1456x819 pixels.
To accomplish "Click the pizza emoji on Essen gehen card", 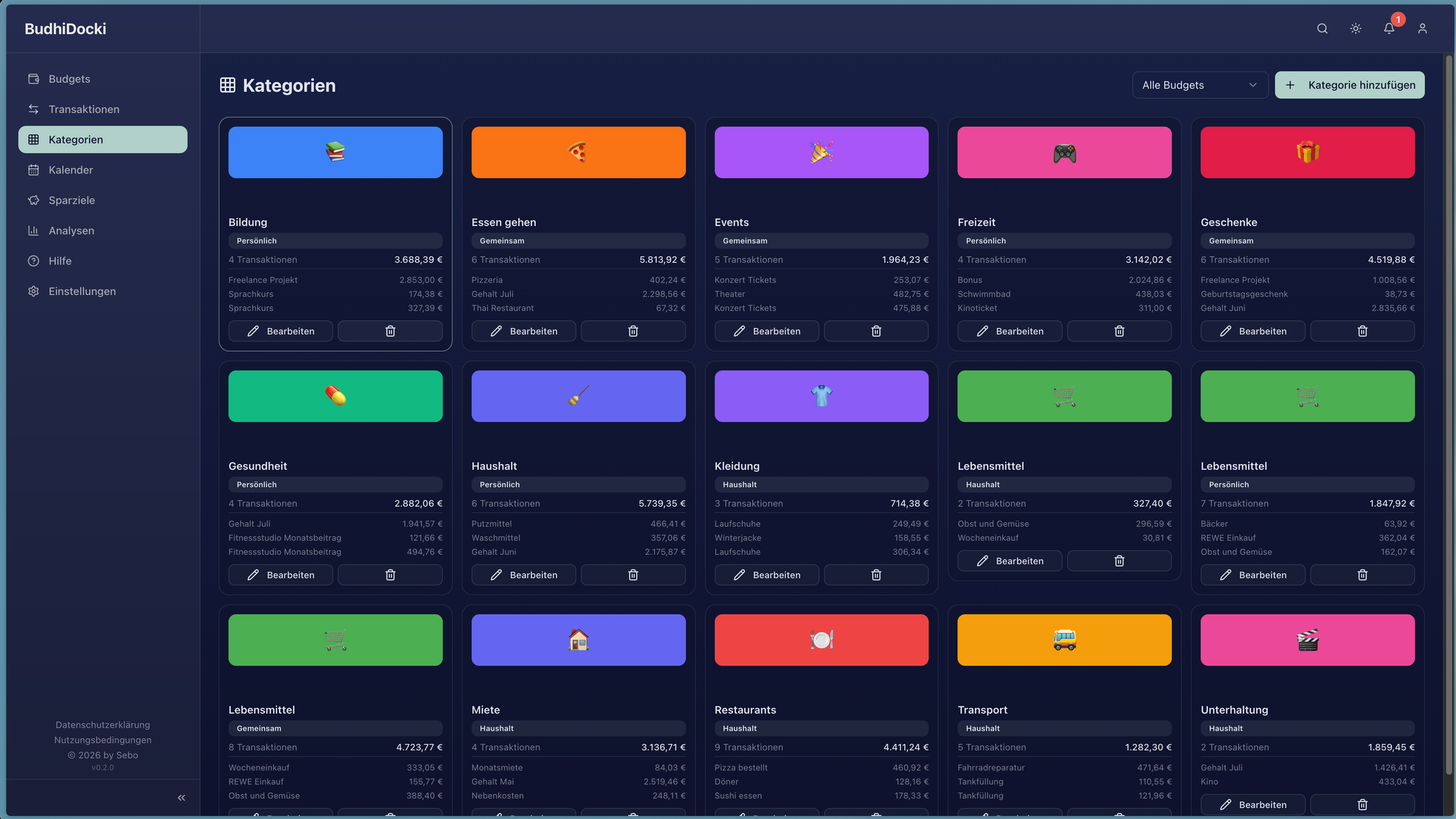I will click(578, 152).
